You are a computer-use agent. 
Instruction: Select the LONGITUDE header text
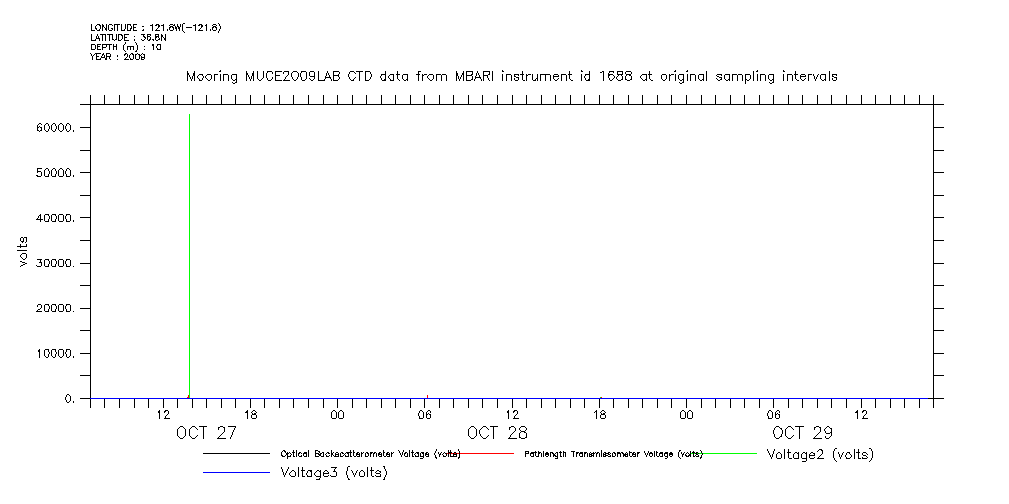click(x=155, y=27)
